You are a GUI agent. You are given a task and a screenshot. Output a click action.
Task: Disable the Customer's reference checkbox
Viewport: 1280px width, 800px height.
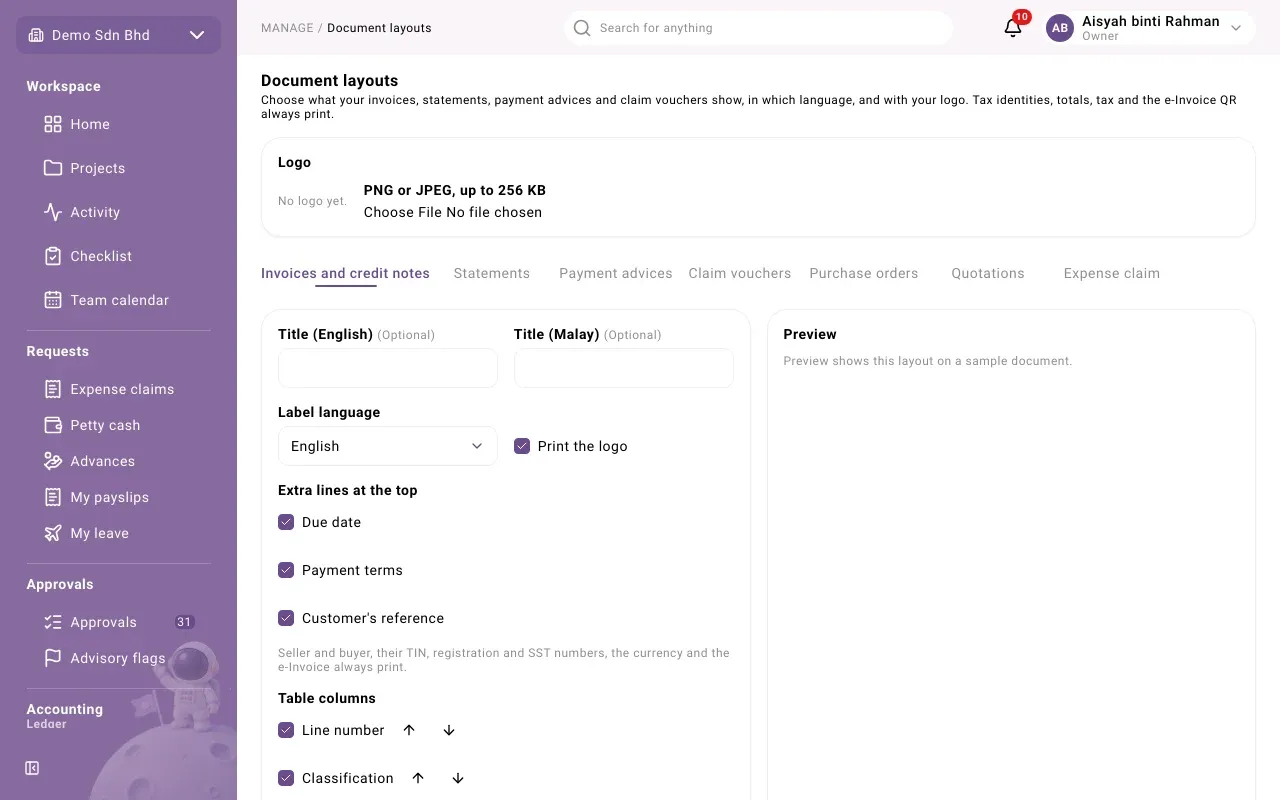[286, 618]
